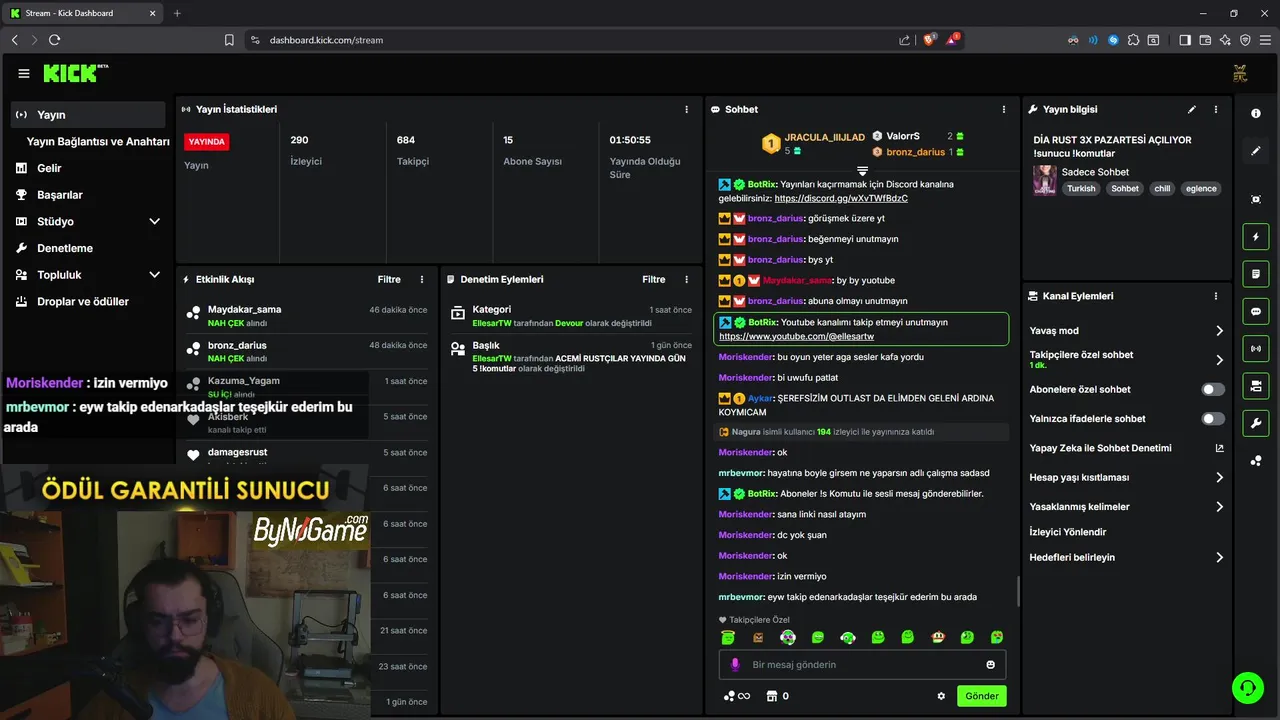Expand Hedefleri belirleyin option
The width and height of the screenshot is (1280, 720).
1126,557
